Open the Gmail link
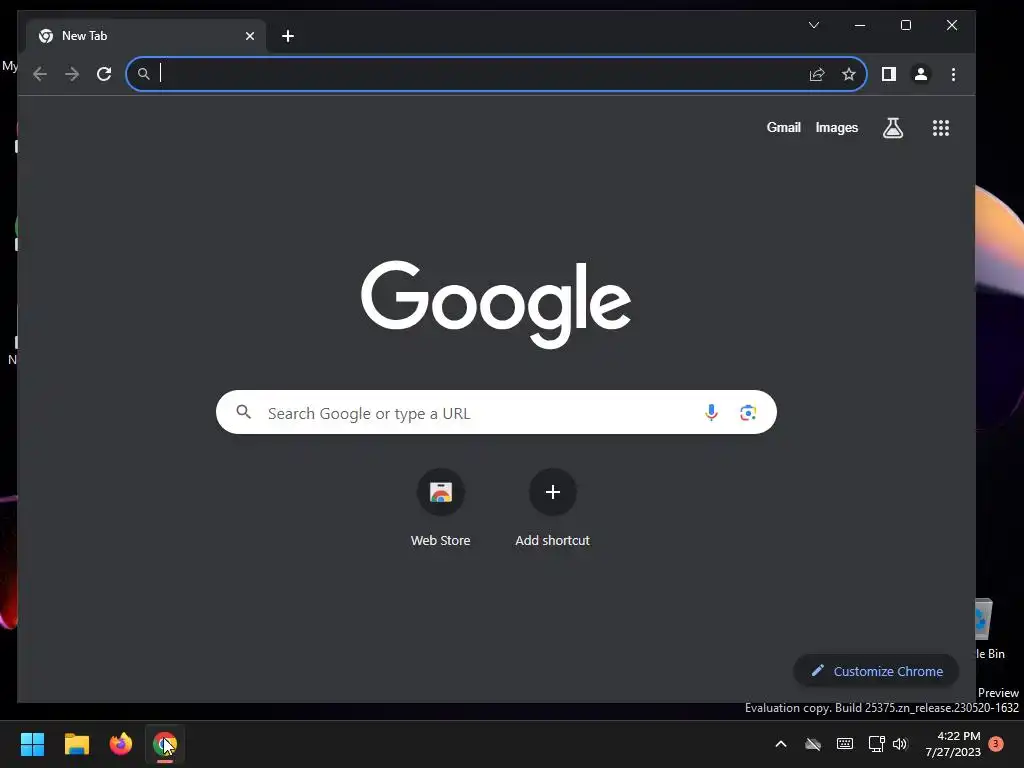 click(783, 127)
